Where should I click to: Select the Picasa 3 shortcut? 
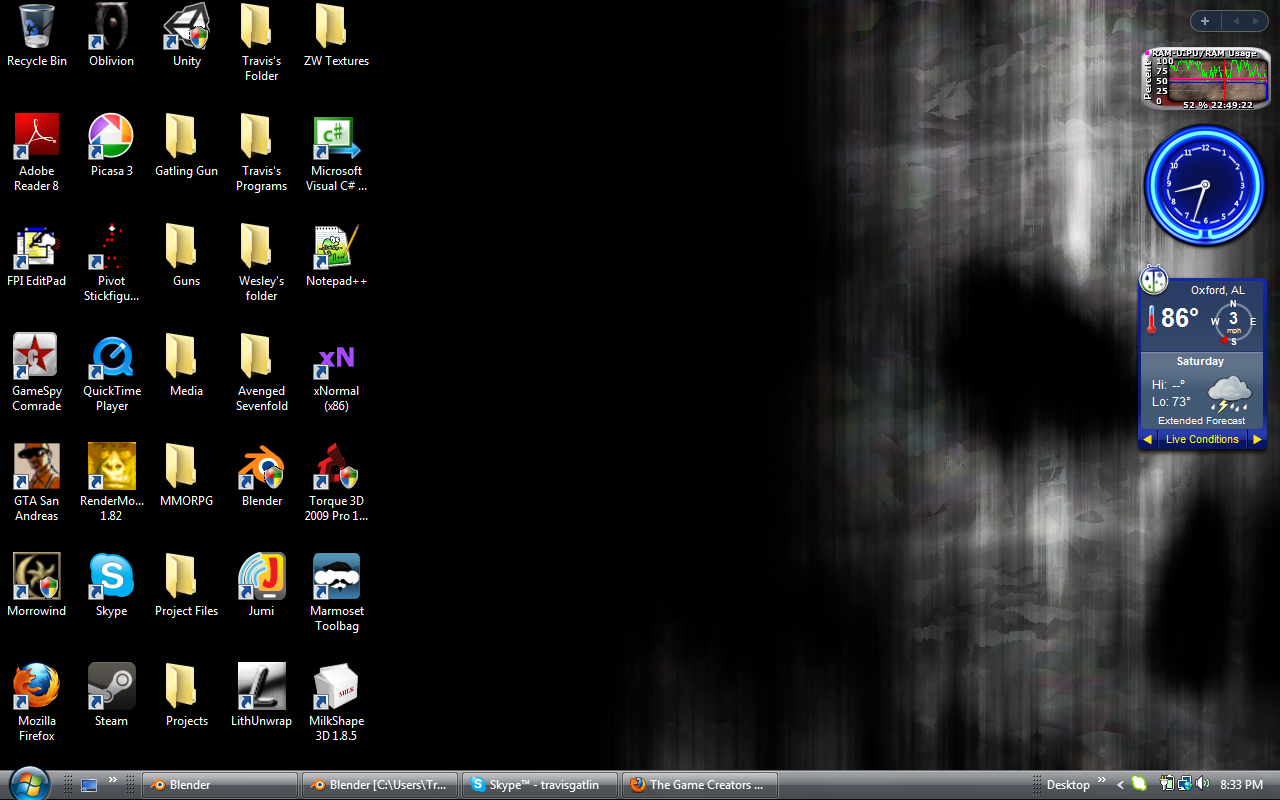[111, 145]
